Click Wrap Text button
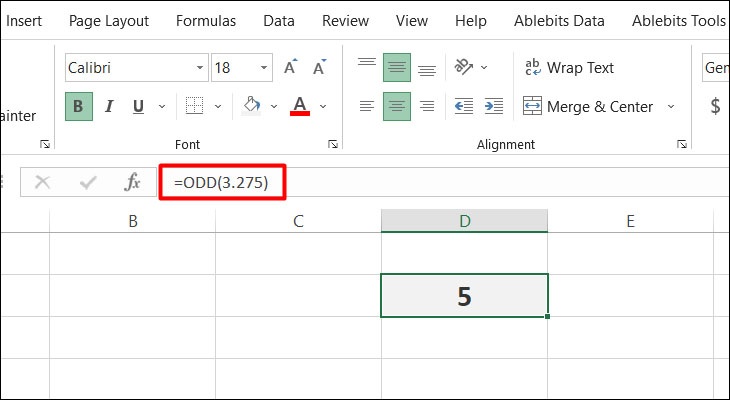 [x=569, y=68]
